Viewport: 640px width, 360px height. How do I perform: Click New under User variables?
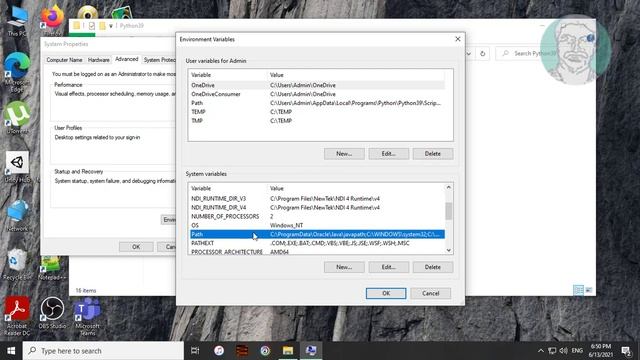click(344, 153)
